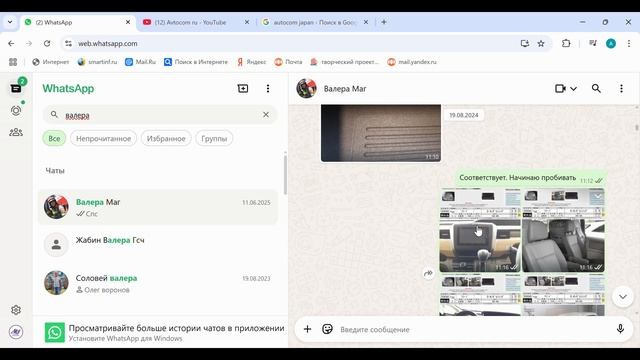Close the YouTube browser tab
The width and height of the screenshot is (640, 360).
tap(247, 22)
